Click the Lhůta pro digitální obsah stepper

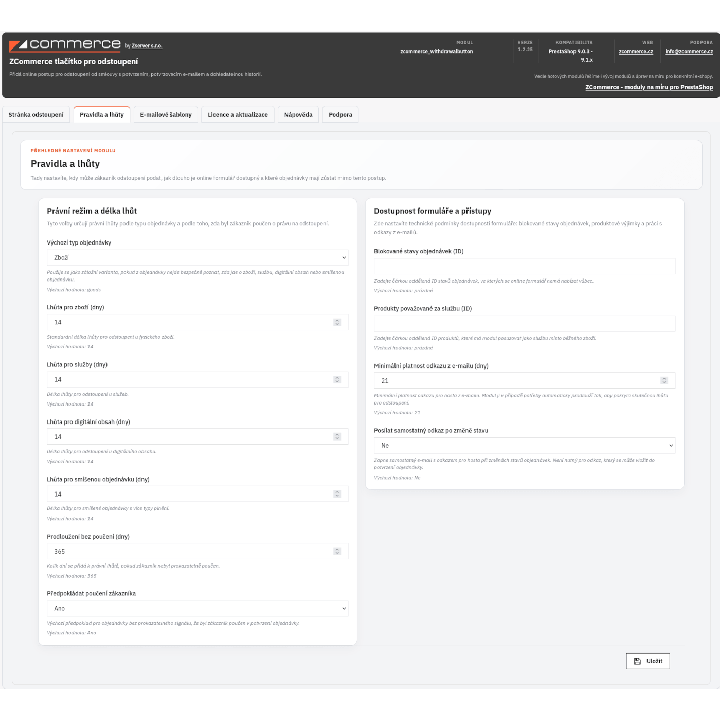tap(337, 437)
